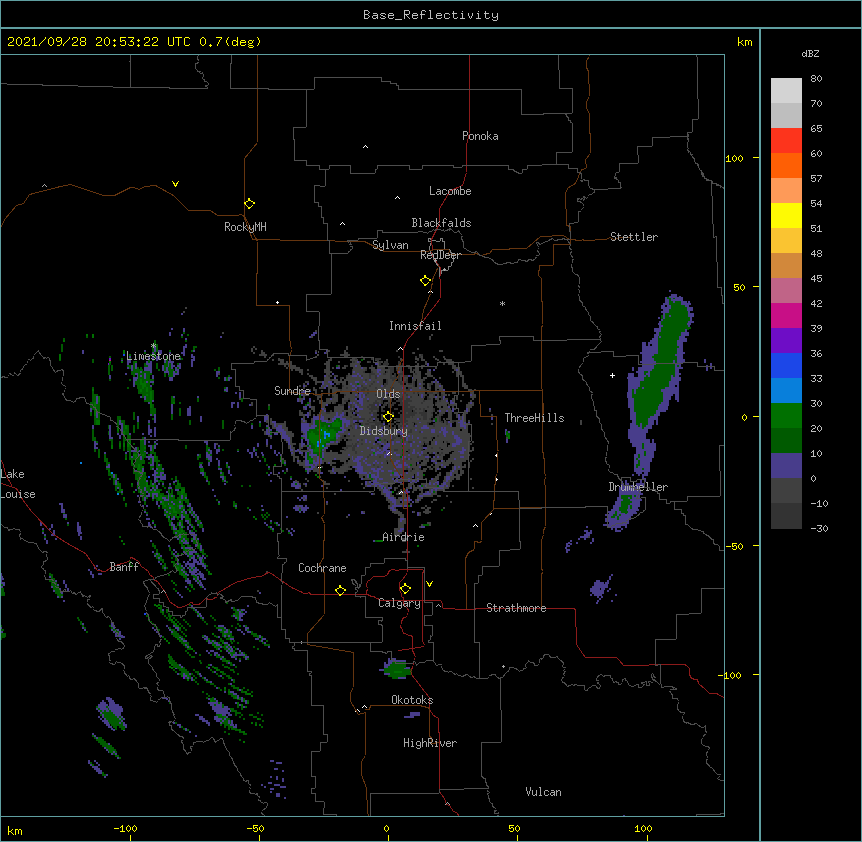Image resolution: width=862 pixels, height=842 pixels.
Task: Click the yellow V marker northwest of RockyMH
Action: click(175, 184)
